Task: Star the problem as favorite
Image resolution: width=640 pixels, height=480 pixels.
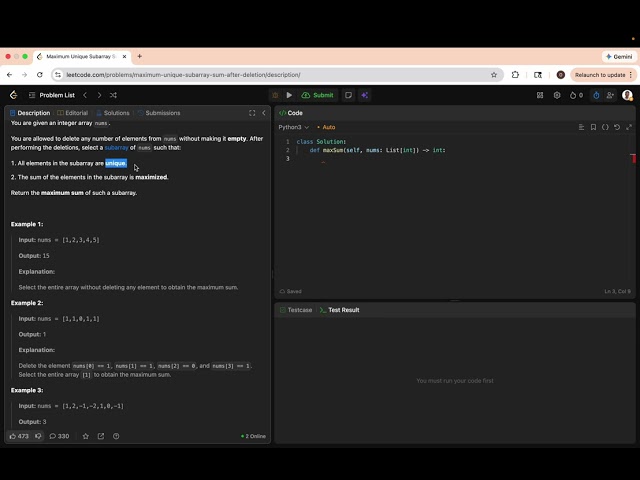Action: point(85,436)
